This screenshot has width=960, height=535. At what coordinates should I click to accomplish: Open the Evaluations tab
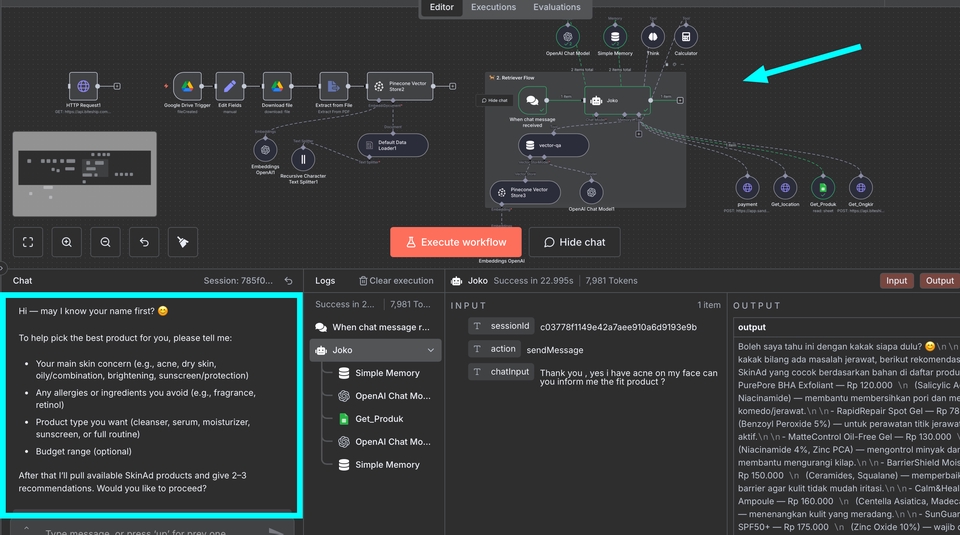[557, 7]
